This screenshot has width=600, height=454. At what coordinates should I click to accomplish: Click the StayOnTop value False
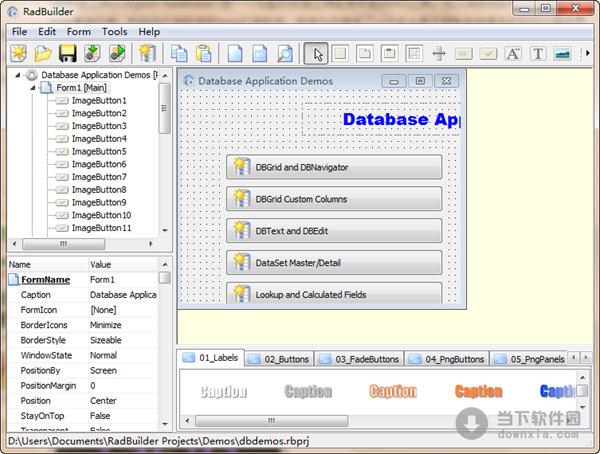point(100,416)
